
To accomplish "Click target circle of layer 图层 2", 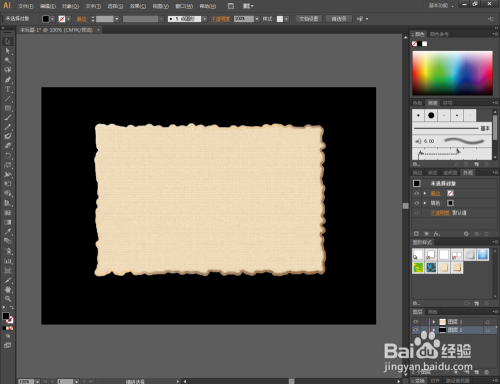I will (488, 330).
